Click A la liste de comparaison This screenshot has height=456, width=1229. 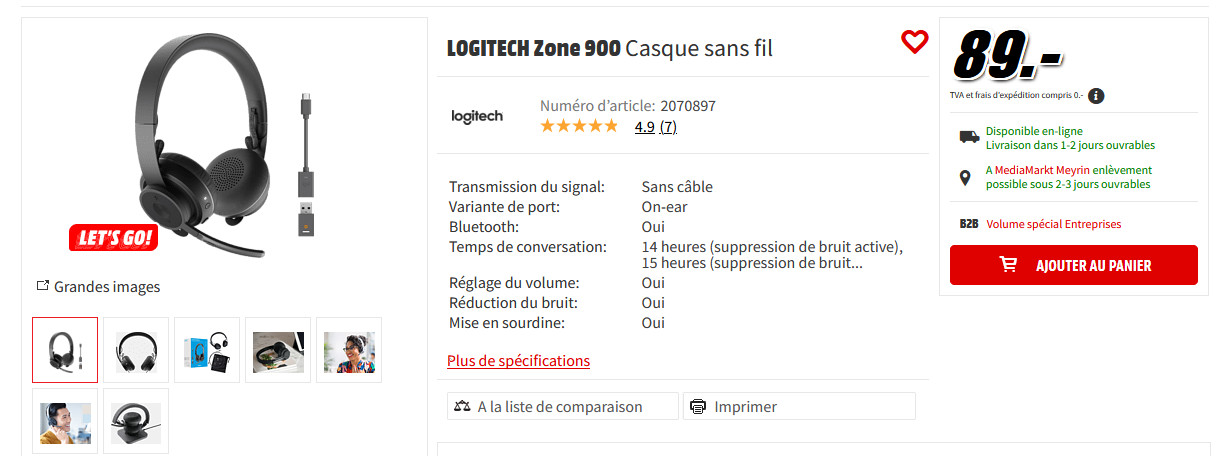(x=559, y=406)
